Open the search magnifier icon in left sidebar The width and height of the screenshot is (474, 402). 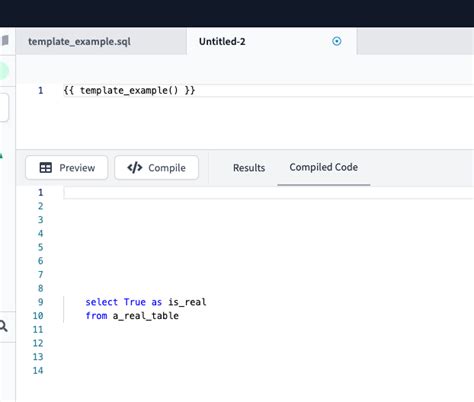click(x=3, y=326)
